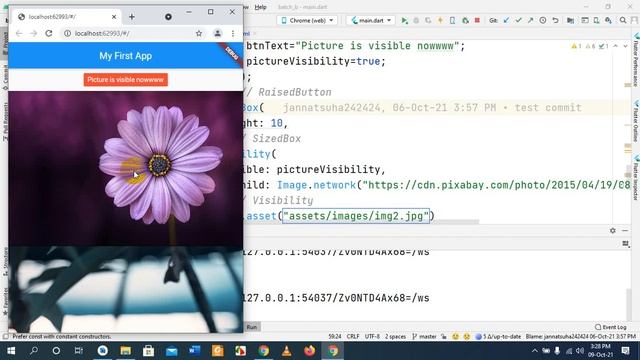This screenshot has height=360, width=640.
Task: Click the Windows Start button
Action: click(x=11, y=351)
